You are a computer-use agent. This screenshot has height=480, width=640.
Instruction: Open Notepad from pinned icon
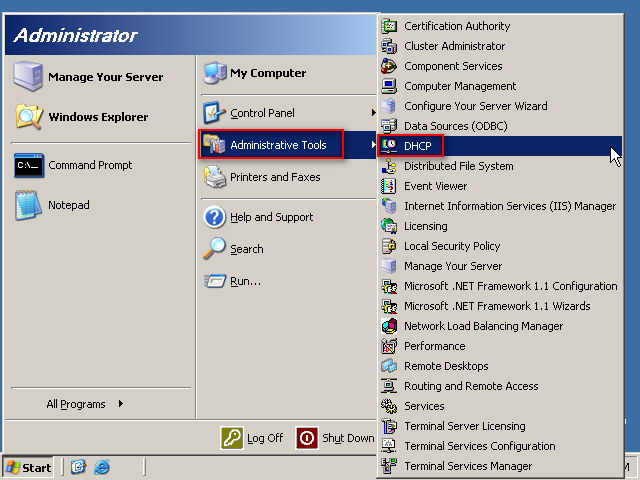tap(28, 205)
